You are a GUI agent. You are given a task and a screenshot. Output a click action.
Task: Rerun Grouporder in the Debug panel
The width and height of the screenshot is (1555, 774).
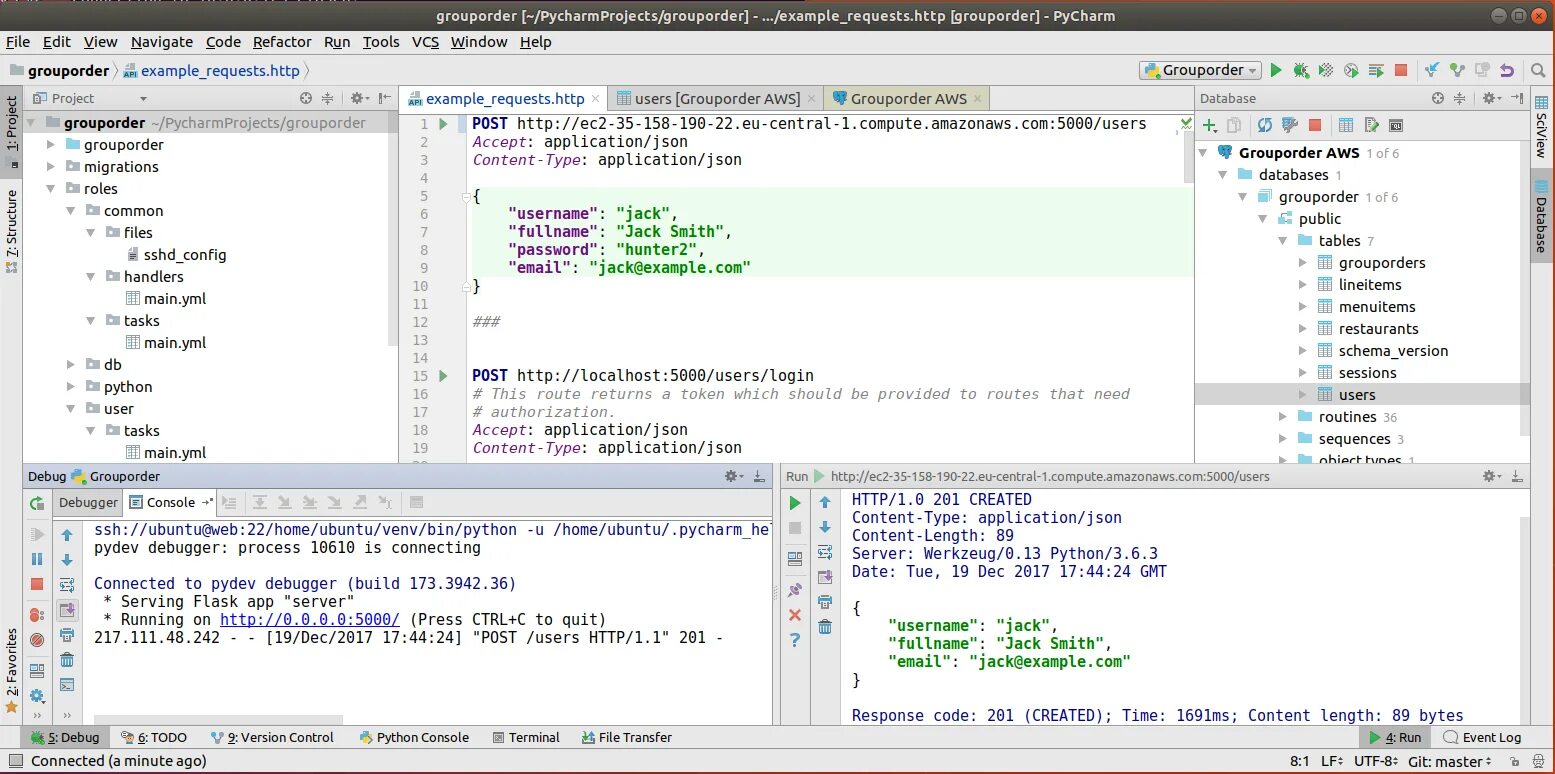click(37, 503)
